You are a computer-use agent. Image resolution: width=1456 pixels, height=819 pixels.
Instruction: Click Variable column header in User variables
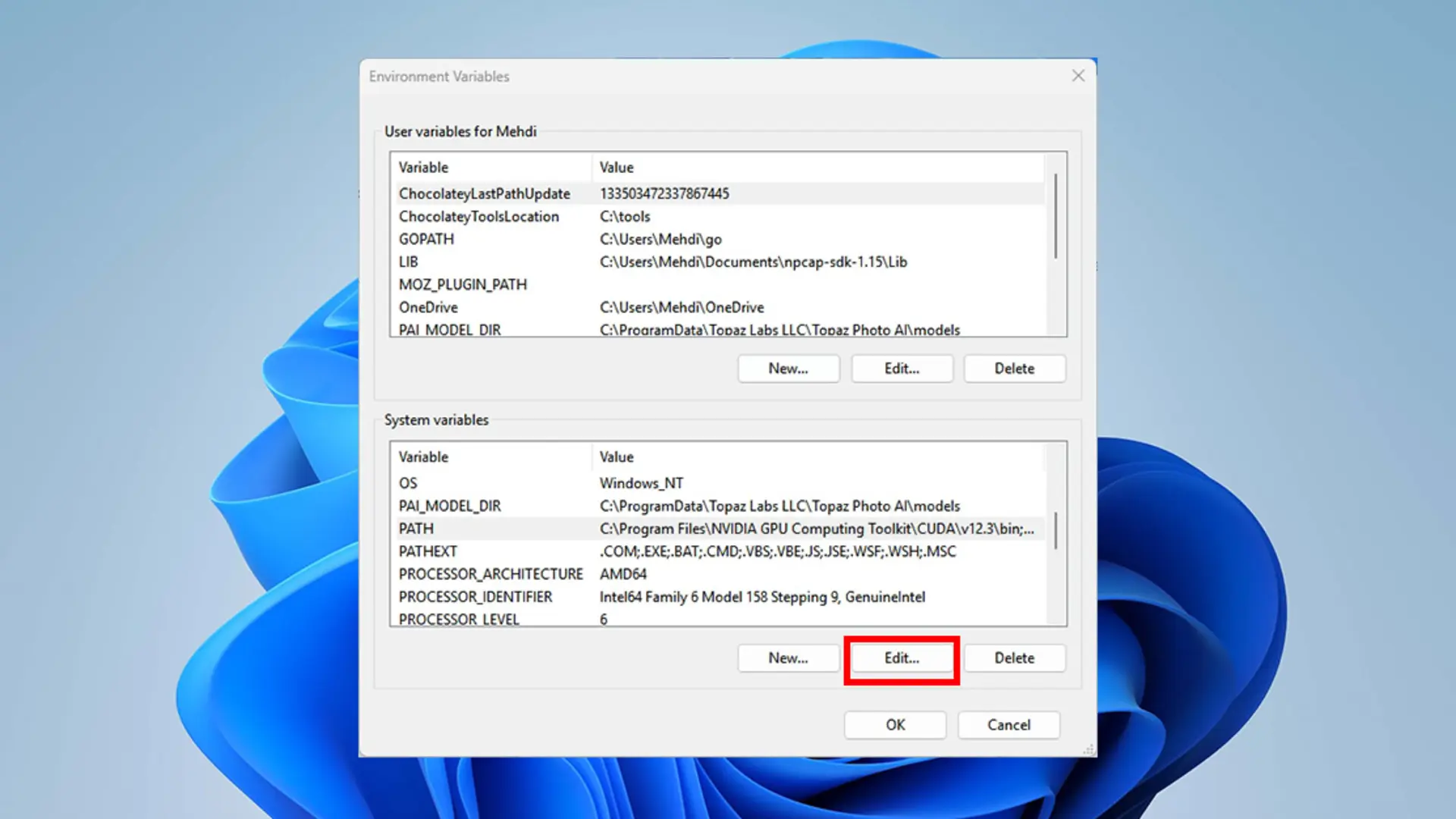[x=491, y=168]
